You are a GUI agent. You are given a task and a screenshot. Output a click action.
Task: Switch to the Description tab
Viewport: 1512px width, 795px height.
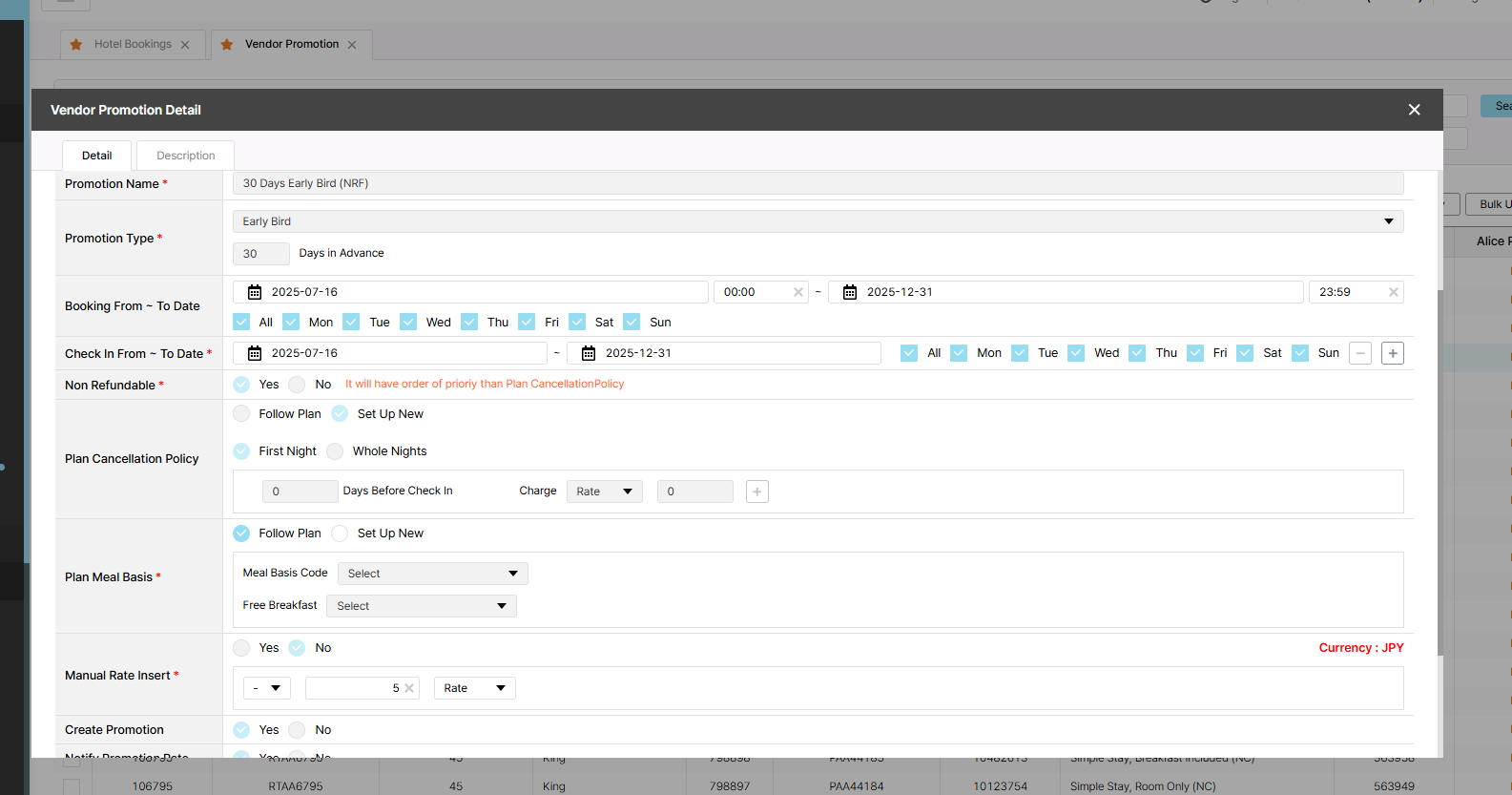tap(185, 156)
